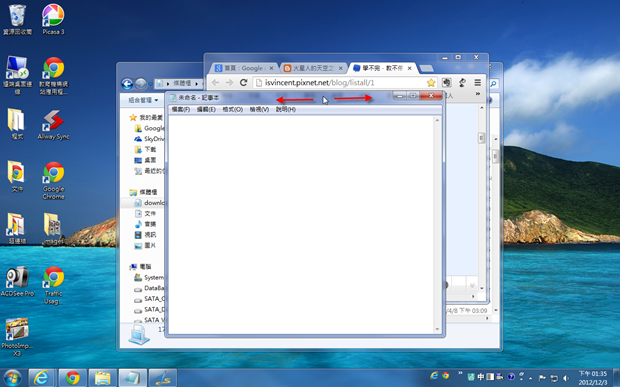Click the volume speaker tray icon

point(565,378)
